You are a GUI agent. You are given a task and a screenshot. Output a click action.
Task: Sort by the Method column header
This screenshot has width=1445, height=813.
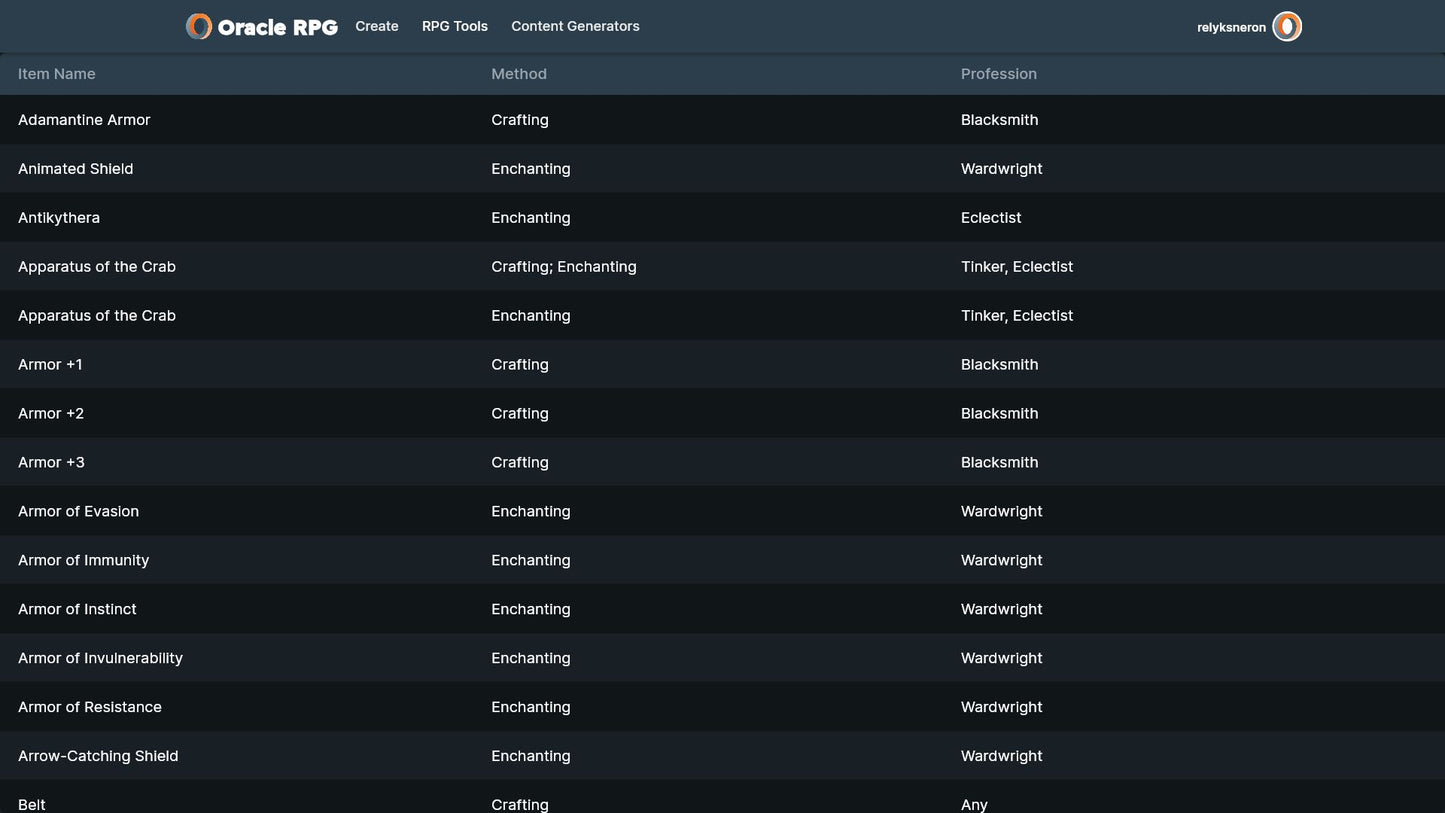519,74
